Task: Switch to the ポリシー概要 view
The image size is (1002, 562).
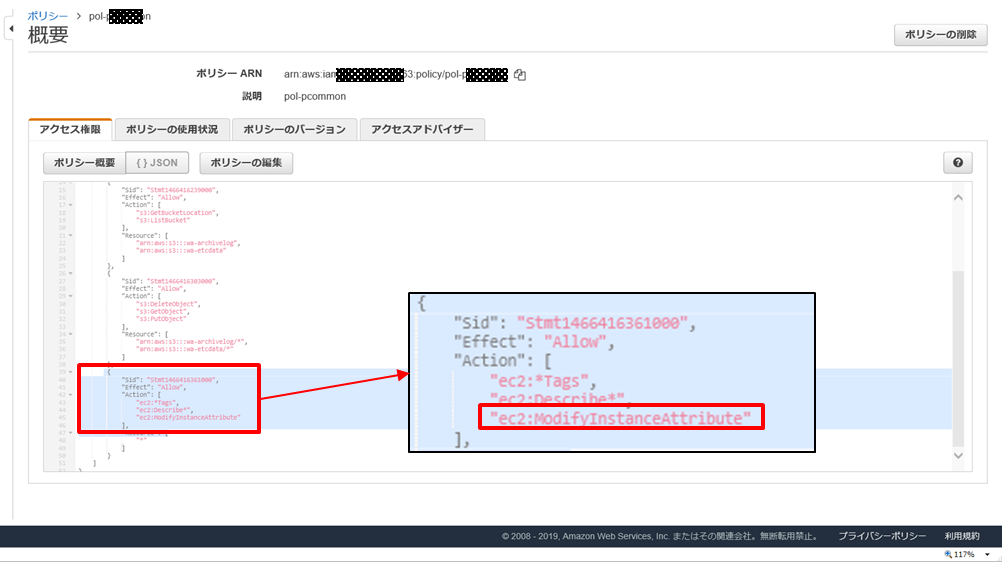Action: (84, 163)
